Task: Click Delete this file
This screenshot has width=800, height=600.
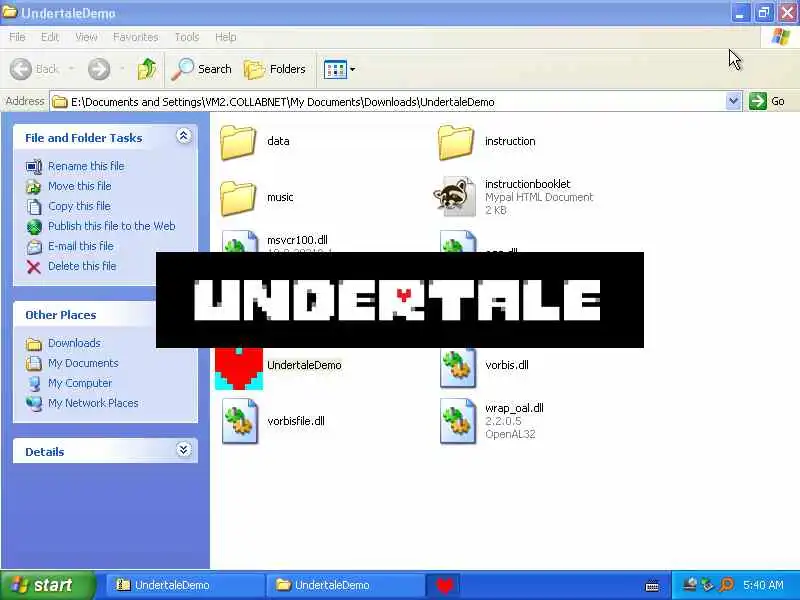Action: click(82, 266)
